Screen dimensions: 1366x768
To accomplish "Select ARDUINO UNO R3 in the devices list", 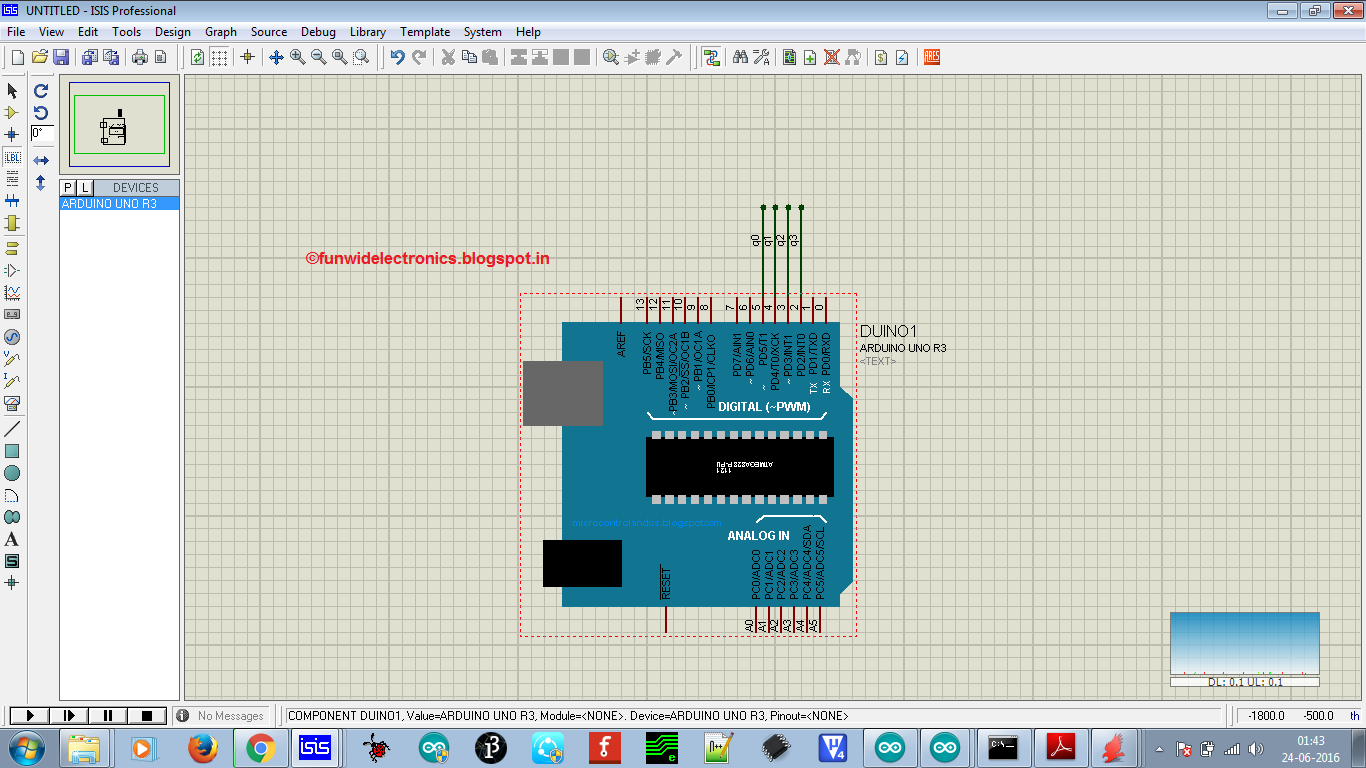I will [119, 203].
